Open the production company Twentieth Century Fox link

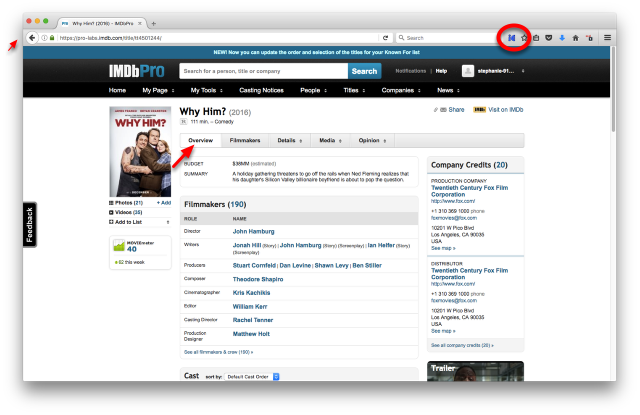point(469,191)
